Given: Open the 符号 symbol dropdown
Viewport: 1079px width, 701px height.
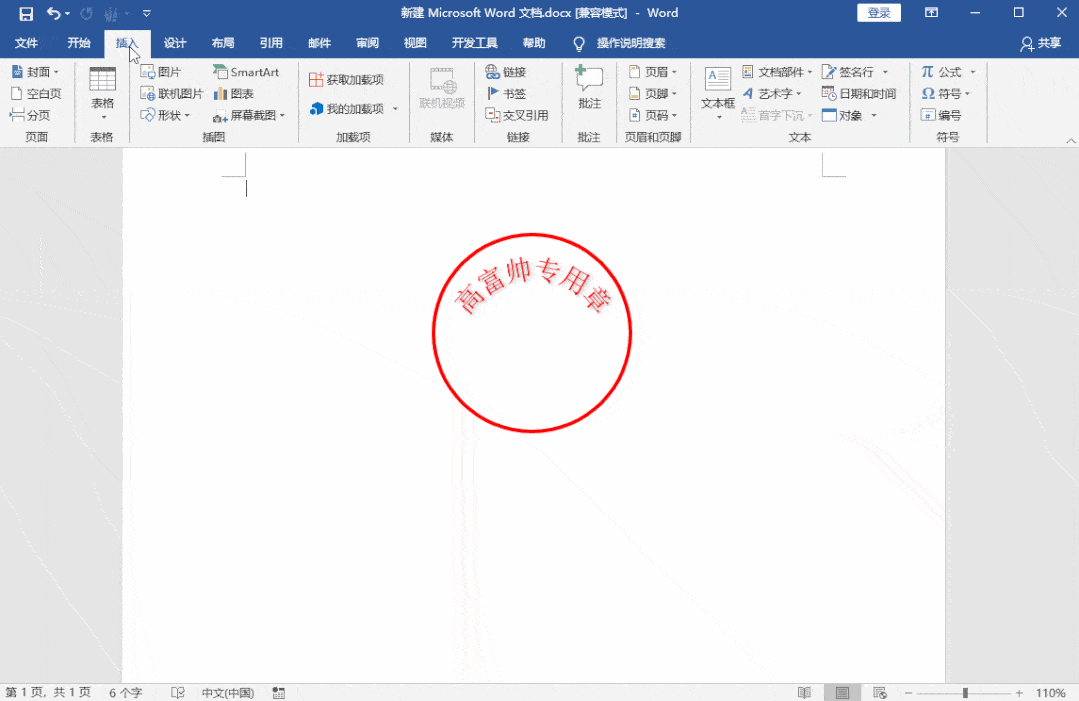Looking at the screenshot, I should click(x=946, y=94).
